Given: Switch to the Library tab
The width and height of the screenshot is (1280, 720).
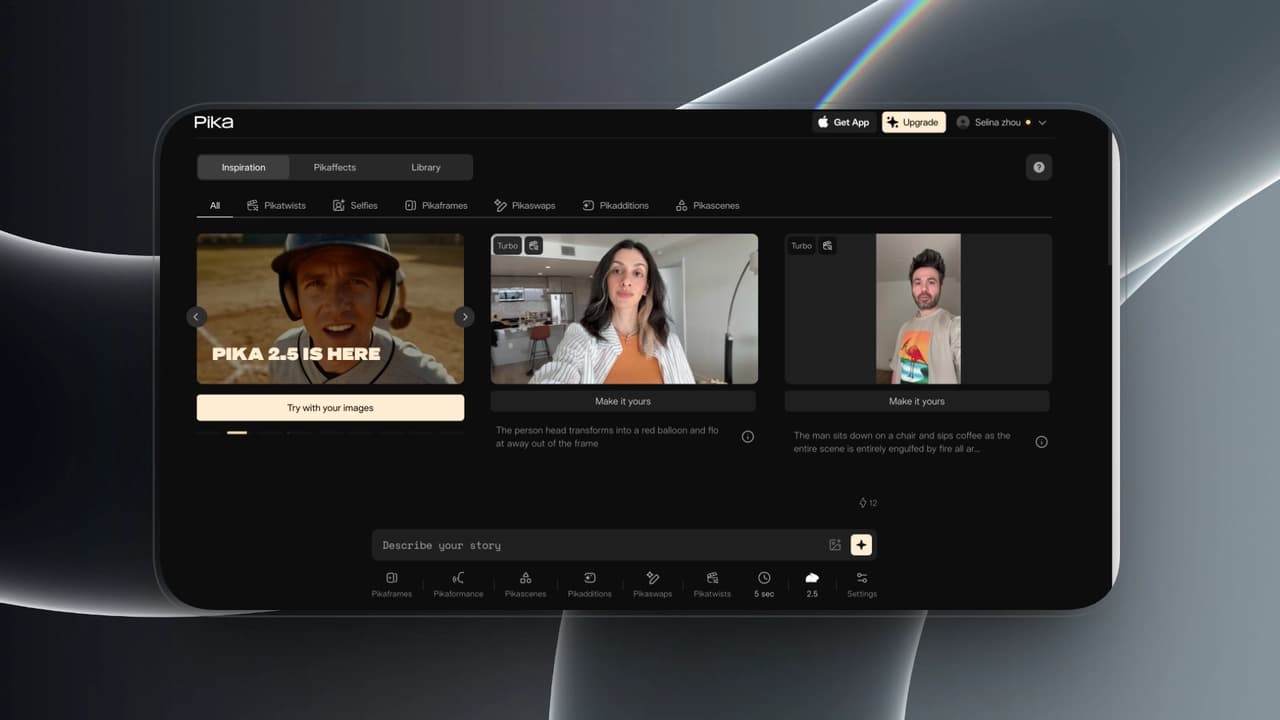Looking at the screenshot, I should point(426,167).
